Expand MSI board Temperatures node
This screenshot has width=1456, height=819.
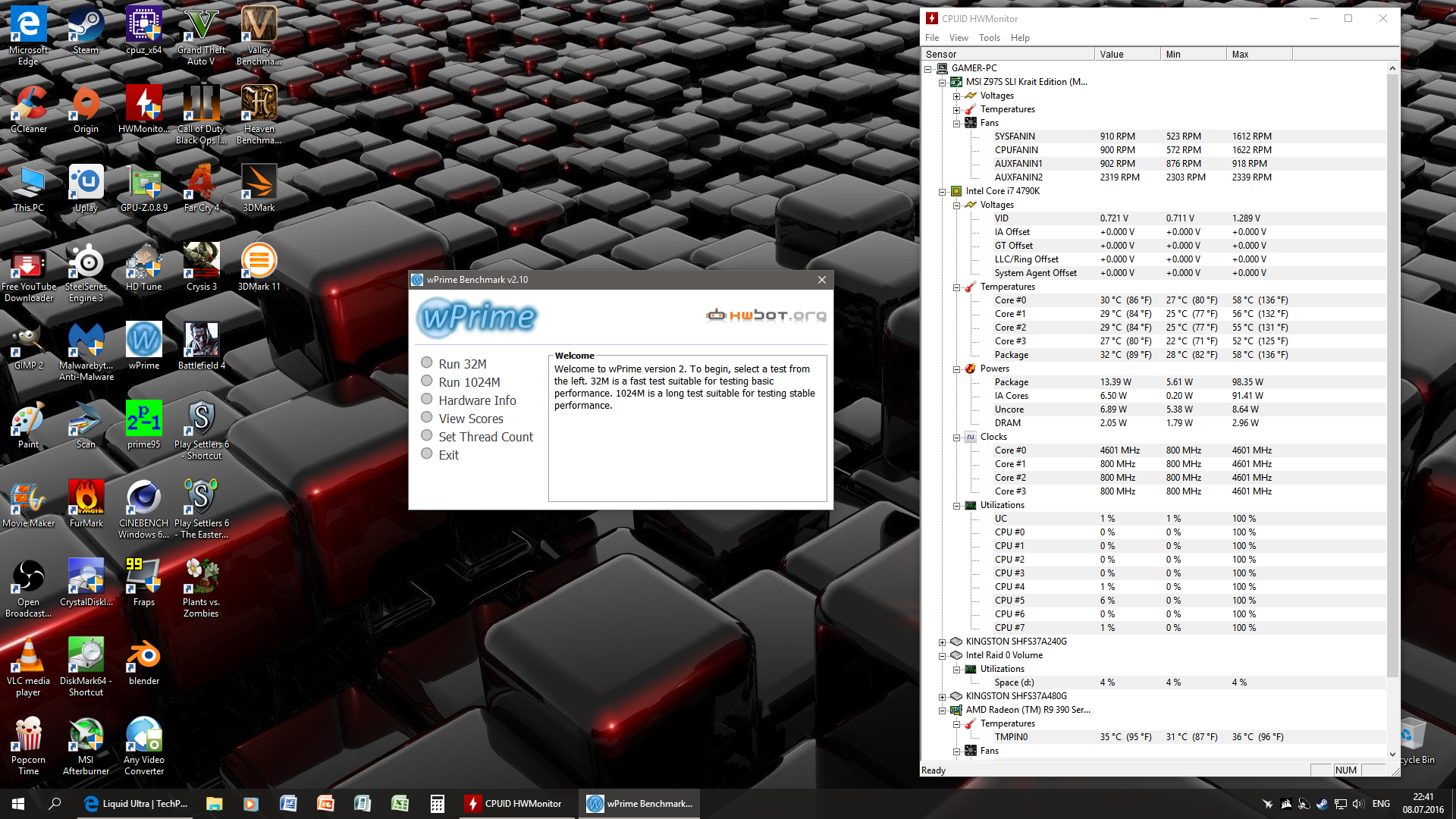(957, 110)
